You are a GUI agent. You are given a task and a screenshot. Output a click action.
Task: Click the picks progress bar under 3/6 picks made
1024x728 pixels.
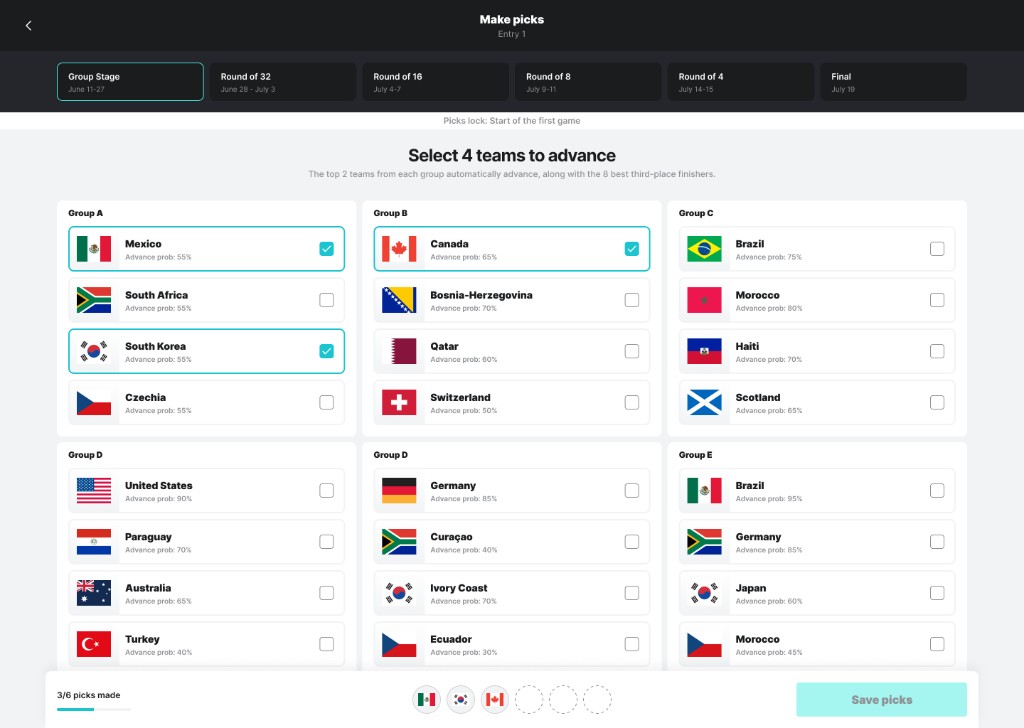pos(93,710)
